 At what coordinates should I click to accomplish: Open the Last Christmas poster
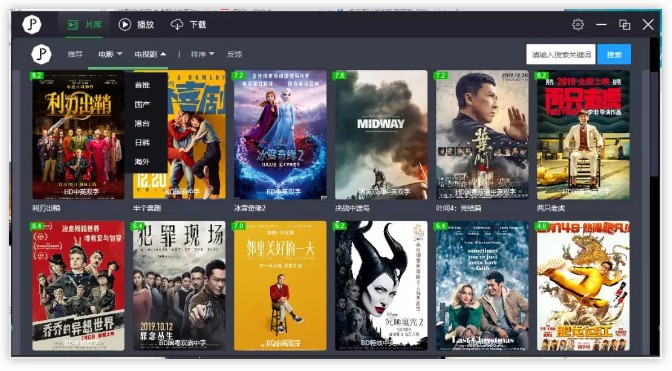point(482,286)
